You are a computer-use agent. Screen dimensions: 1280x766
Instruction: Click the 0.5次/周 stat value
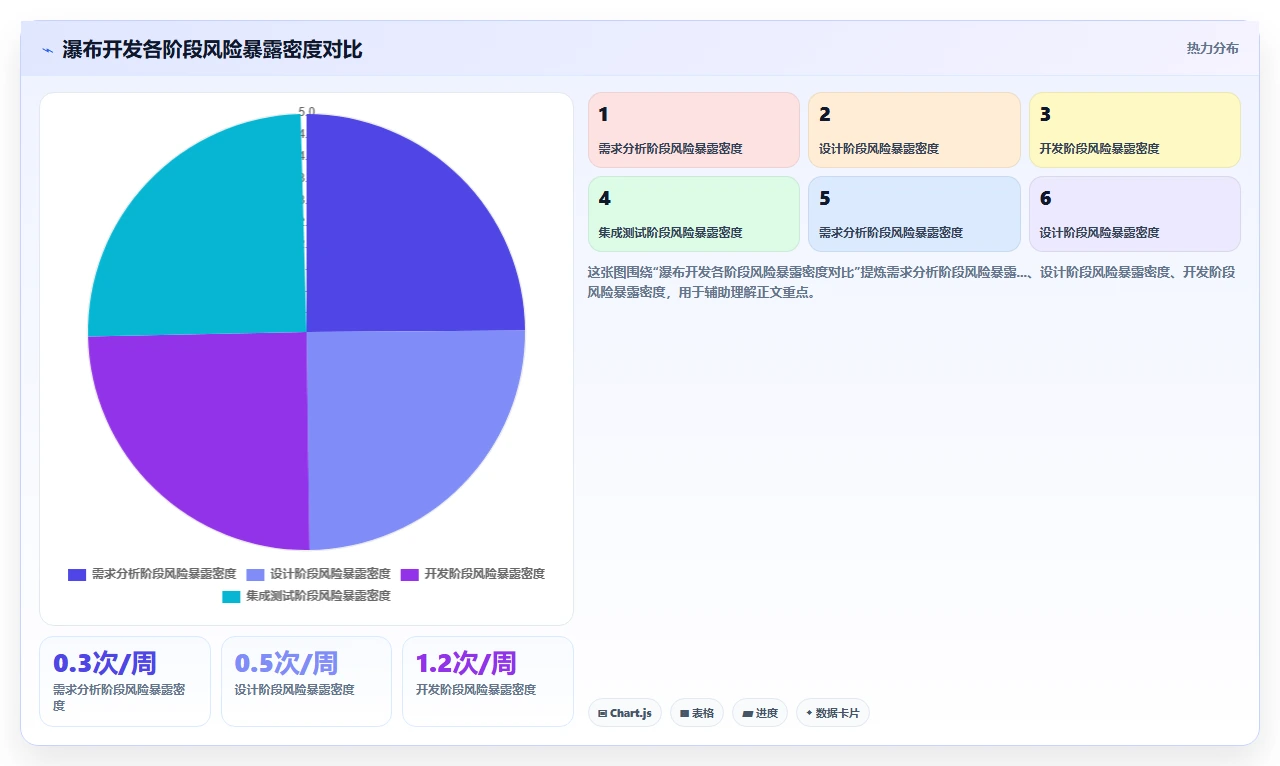(287, 663)
